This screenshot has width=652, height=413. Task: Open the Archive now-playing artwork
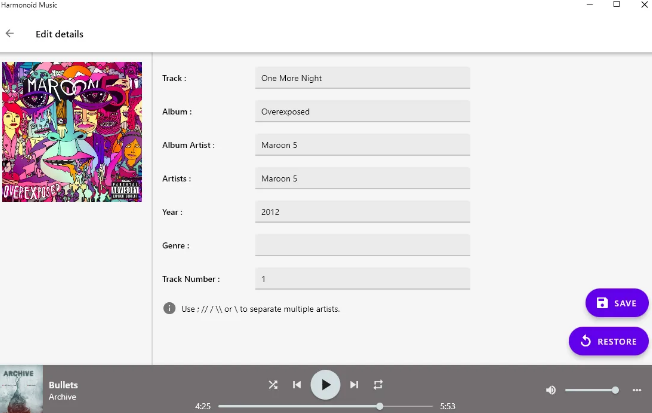click(21, 389)
